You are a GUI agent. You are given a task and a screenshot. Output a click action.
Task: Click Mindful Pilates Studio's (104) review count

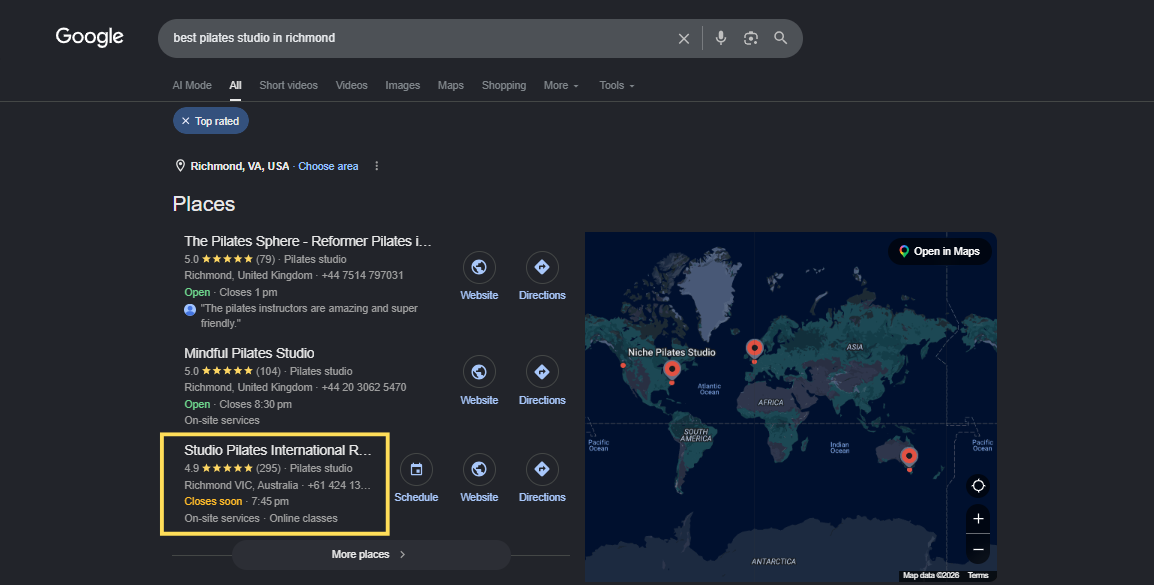[267, 371]
